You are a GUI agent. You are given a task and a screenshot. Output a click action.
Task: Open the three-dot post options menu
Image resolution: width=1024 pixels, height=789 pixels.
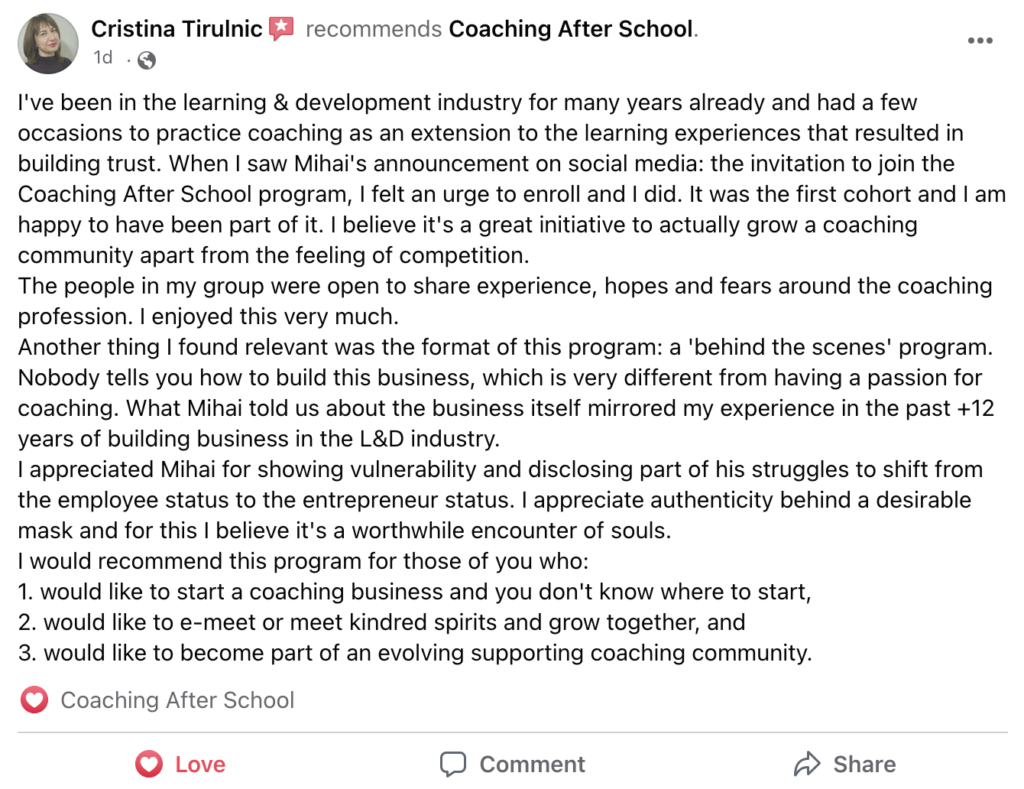[x=980, y=40]
